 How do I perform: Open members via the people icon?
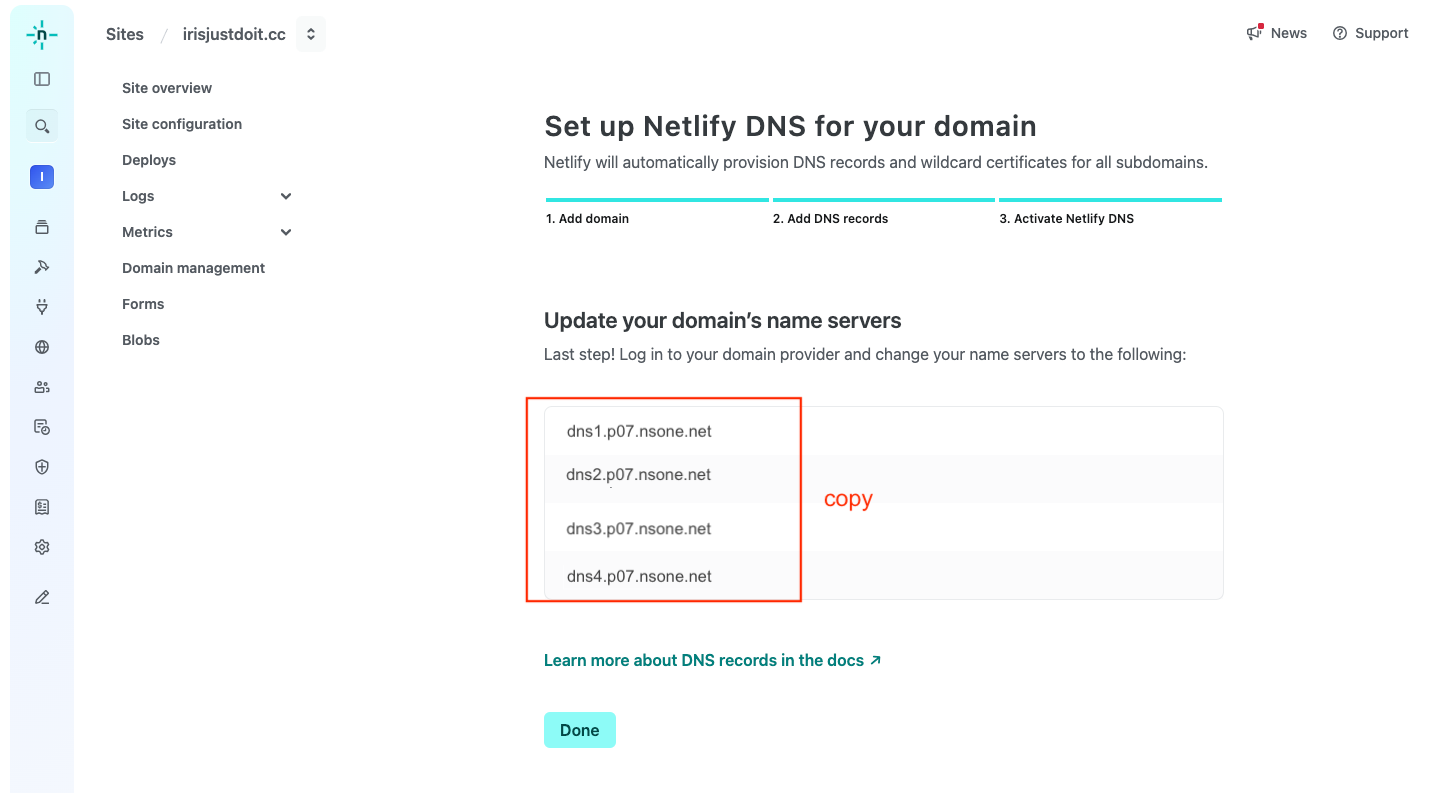(42, 387)
